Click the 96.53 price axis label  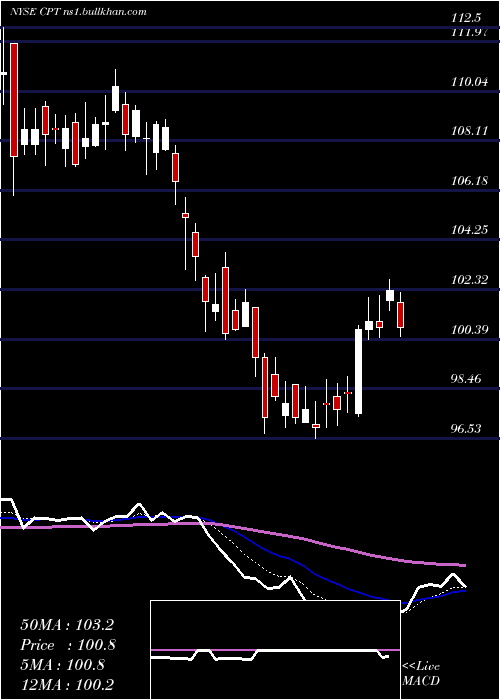(x=467, y=429)
